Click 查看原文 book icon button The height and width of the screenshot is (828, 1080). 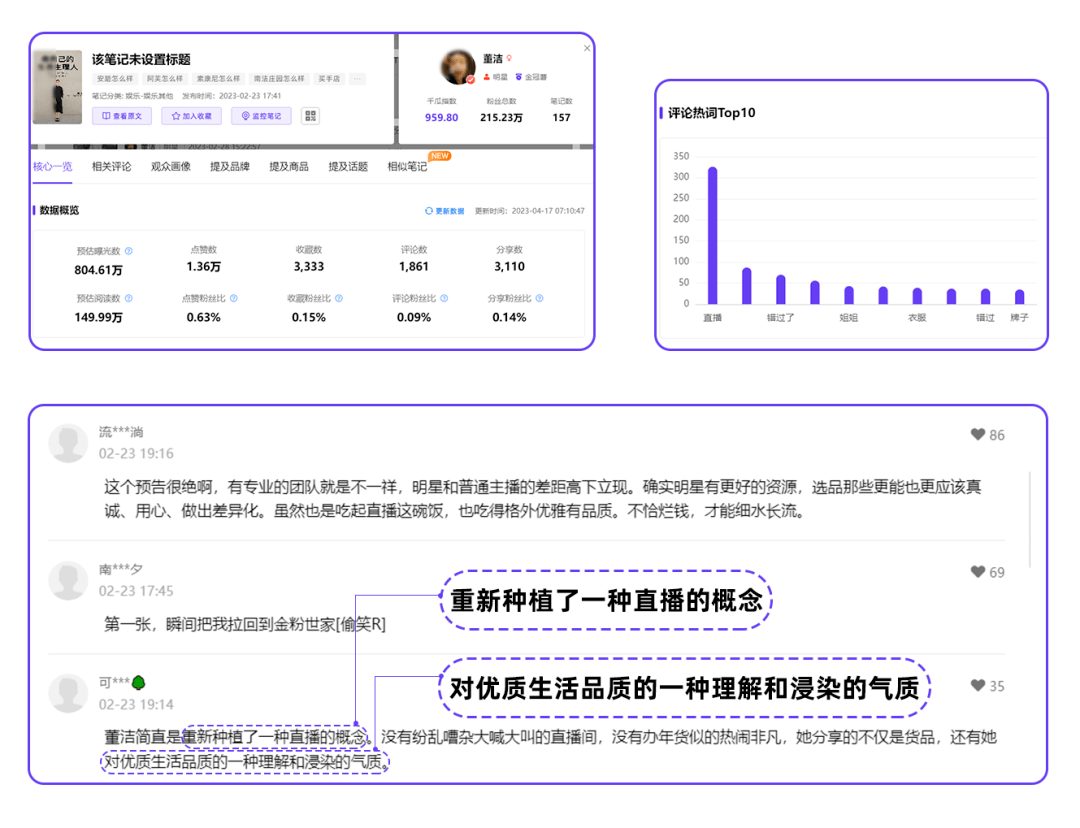click(x=123, y=116)
